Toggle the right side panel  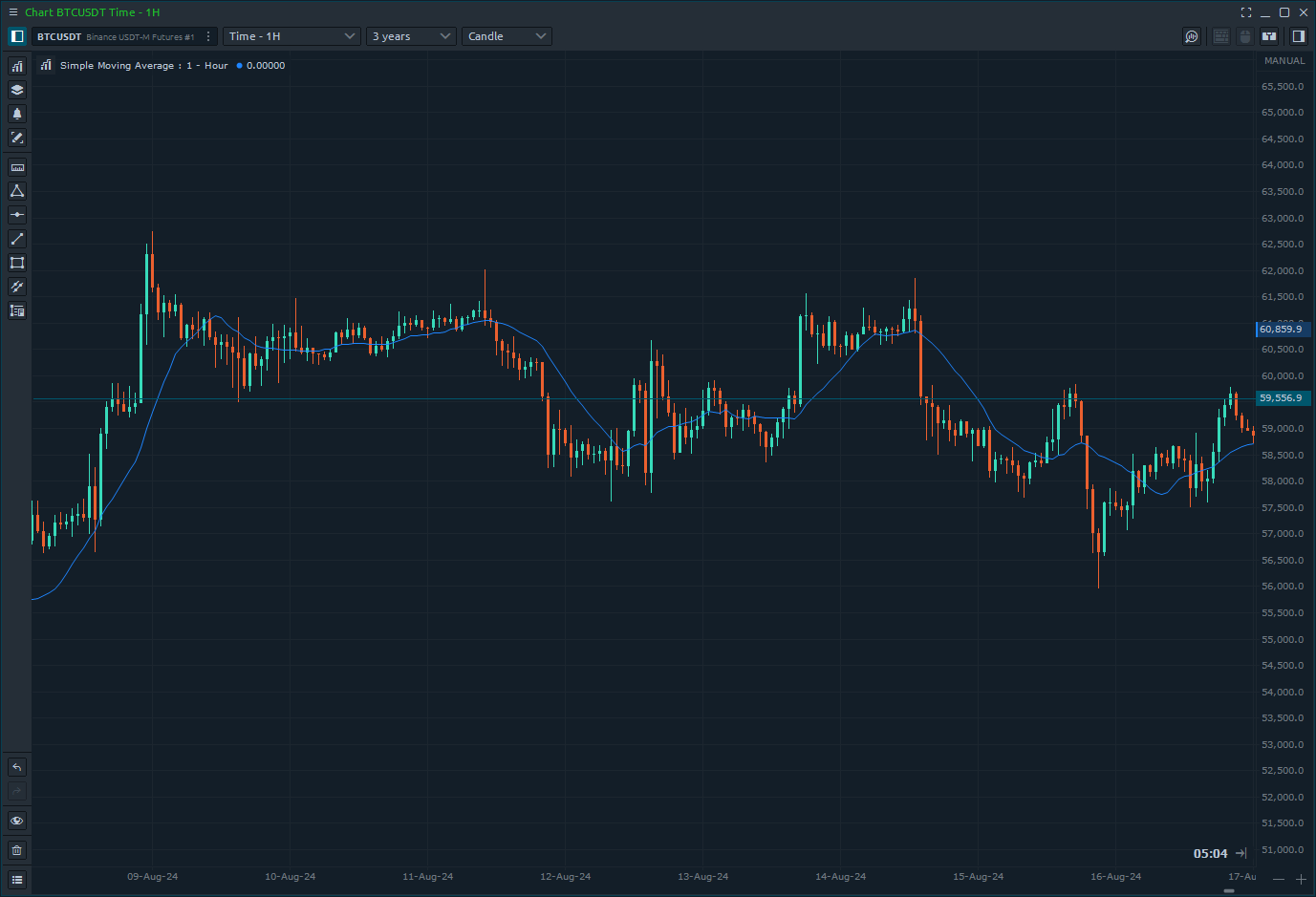click(1299, 36)
